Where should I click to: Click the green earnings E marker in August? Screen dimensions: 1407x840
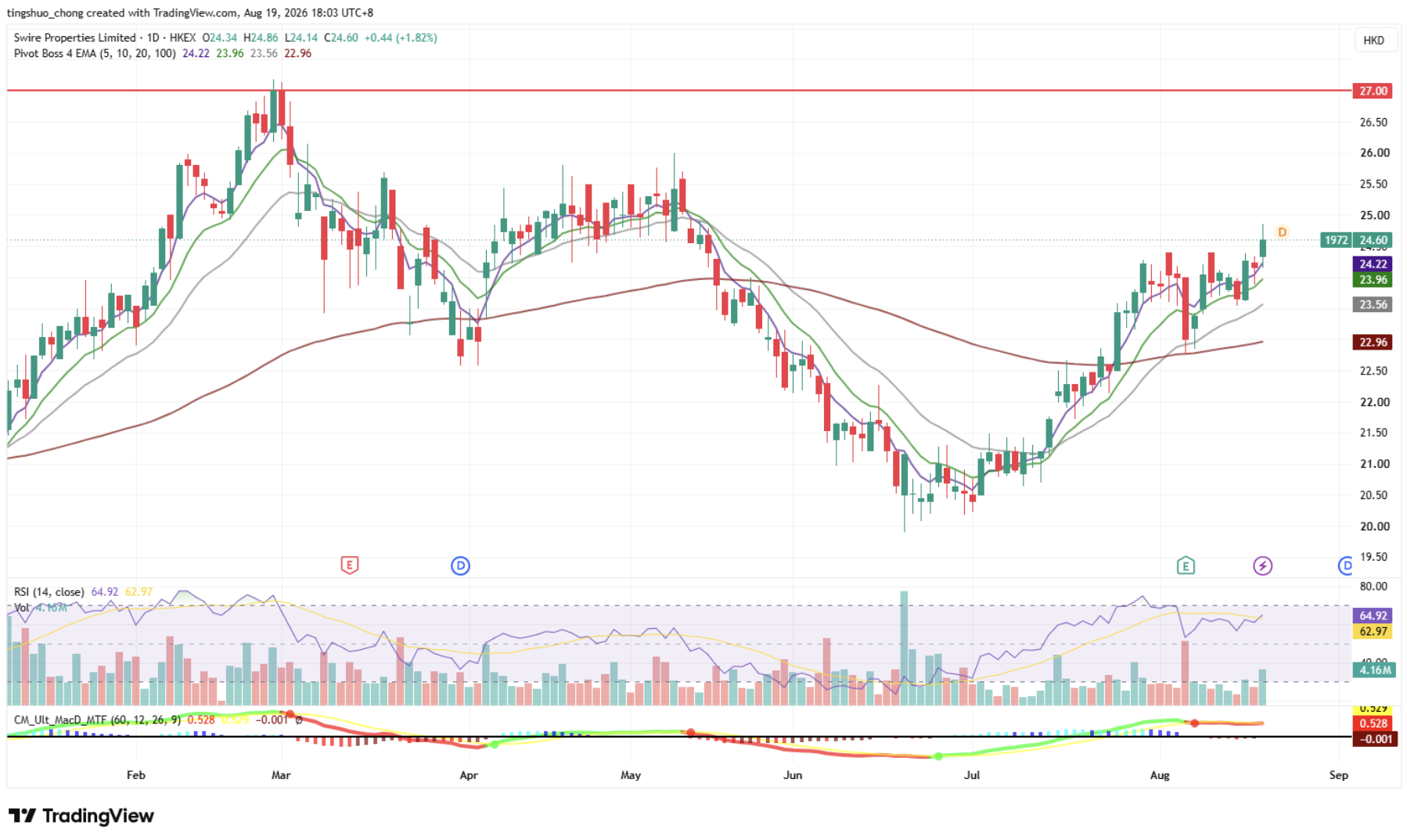point(1186,565)
